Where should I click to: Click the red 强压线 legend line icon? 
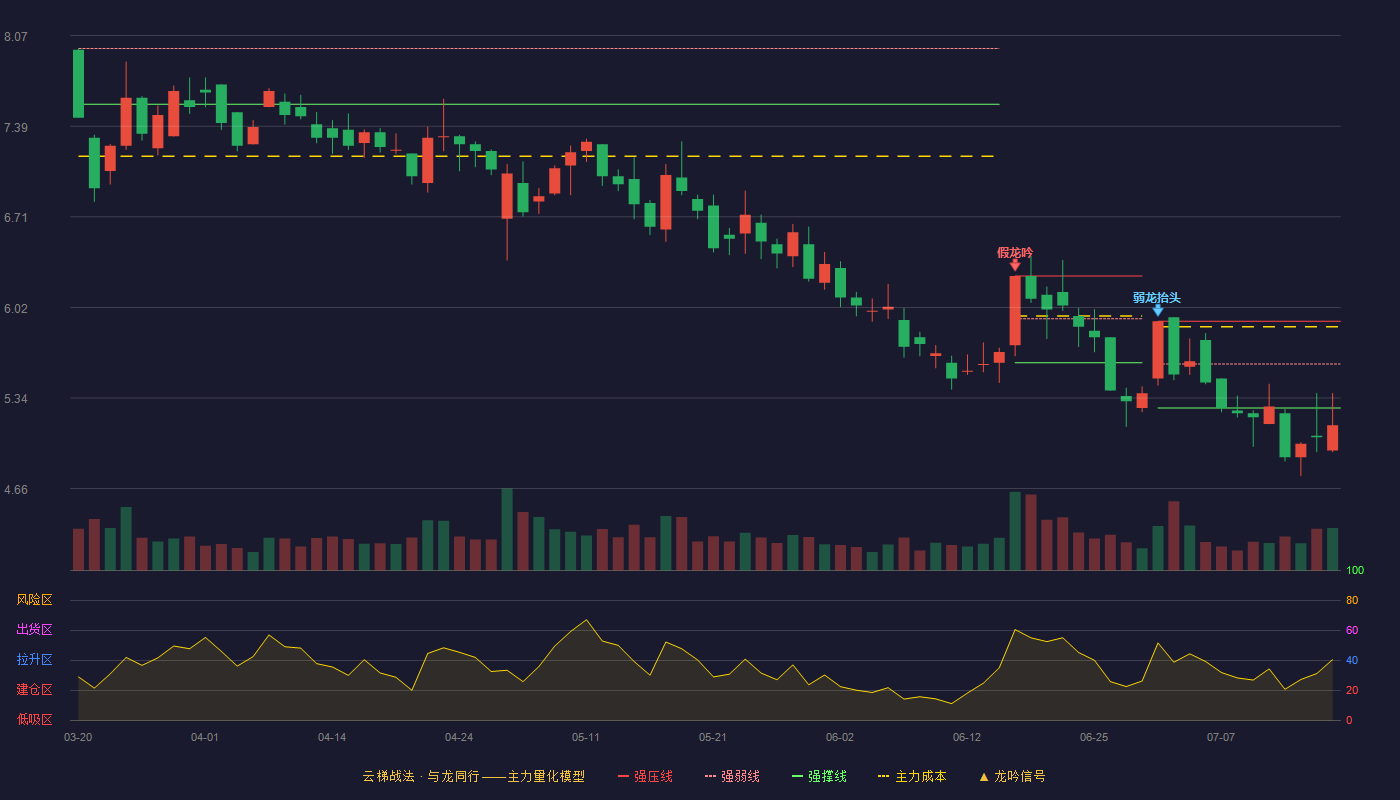(623, 777)
